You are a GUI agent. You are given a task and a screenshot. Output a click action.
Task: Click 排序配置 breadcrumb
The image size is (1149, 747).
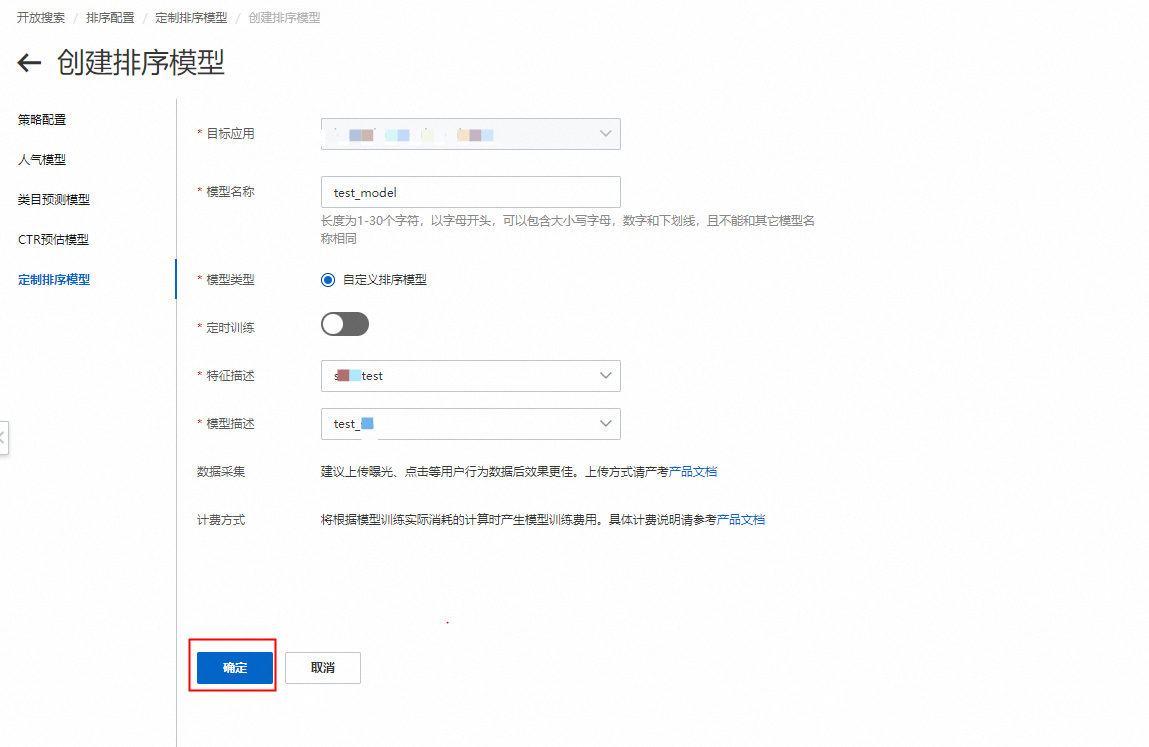(110, 18)
